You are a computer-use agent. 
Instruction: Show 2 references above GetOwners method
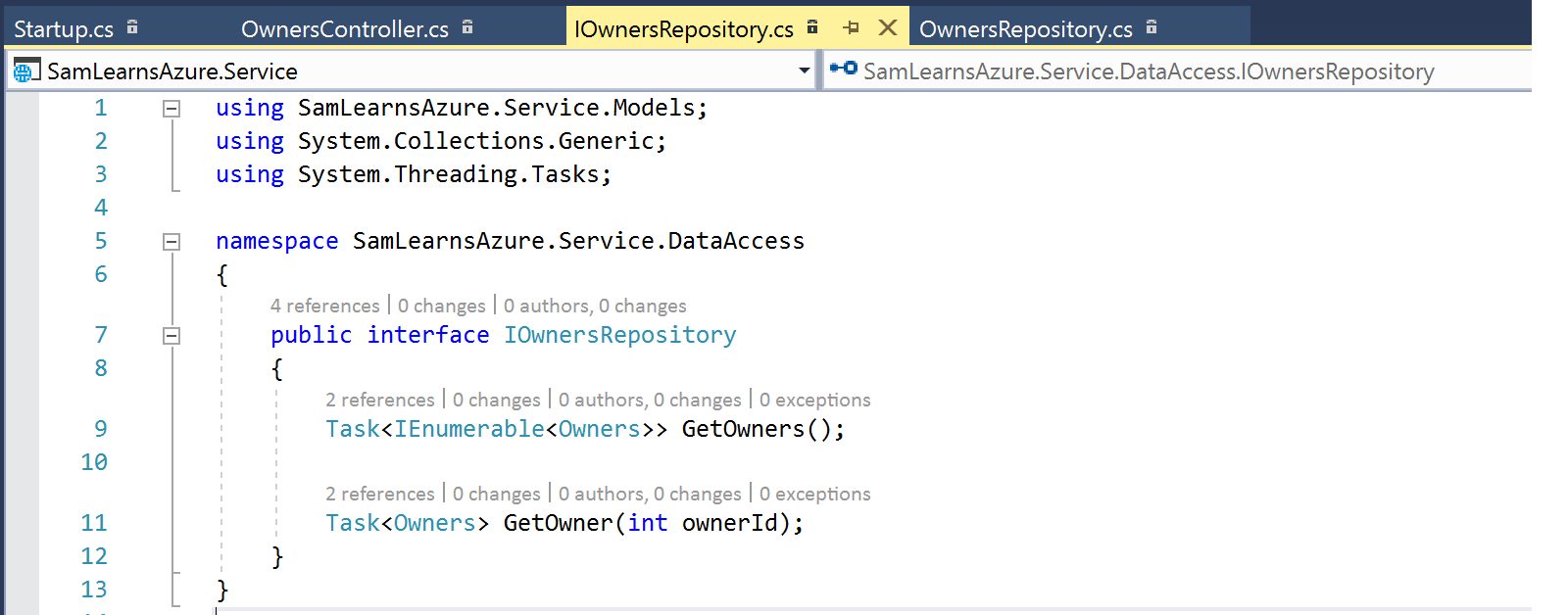click(379, 401)
